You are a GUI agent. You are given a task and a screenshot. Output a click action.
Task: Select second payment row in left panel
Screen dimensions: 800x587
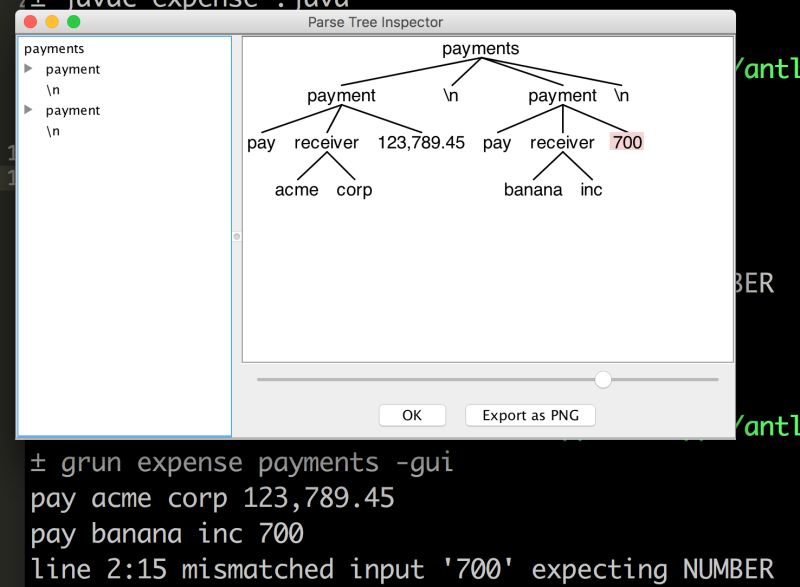click(x=73, y=110)
